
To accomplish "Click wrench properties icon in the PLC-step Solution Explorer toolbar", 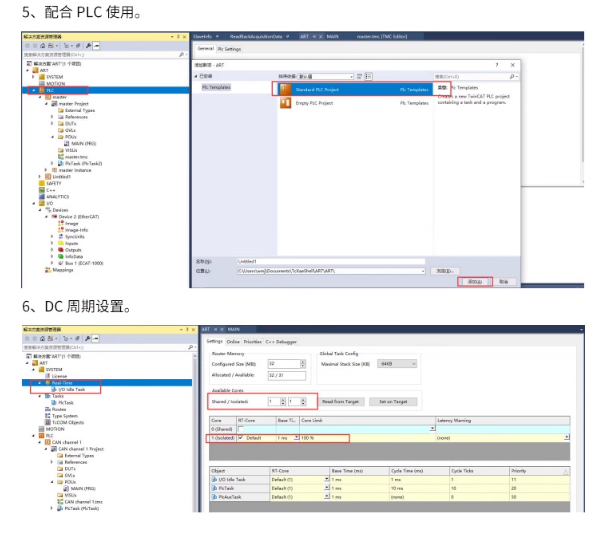I will [x=88, y=46].
